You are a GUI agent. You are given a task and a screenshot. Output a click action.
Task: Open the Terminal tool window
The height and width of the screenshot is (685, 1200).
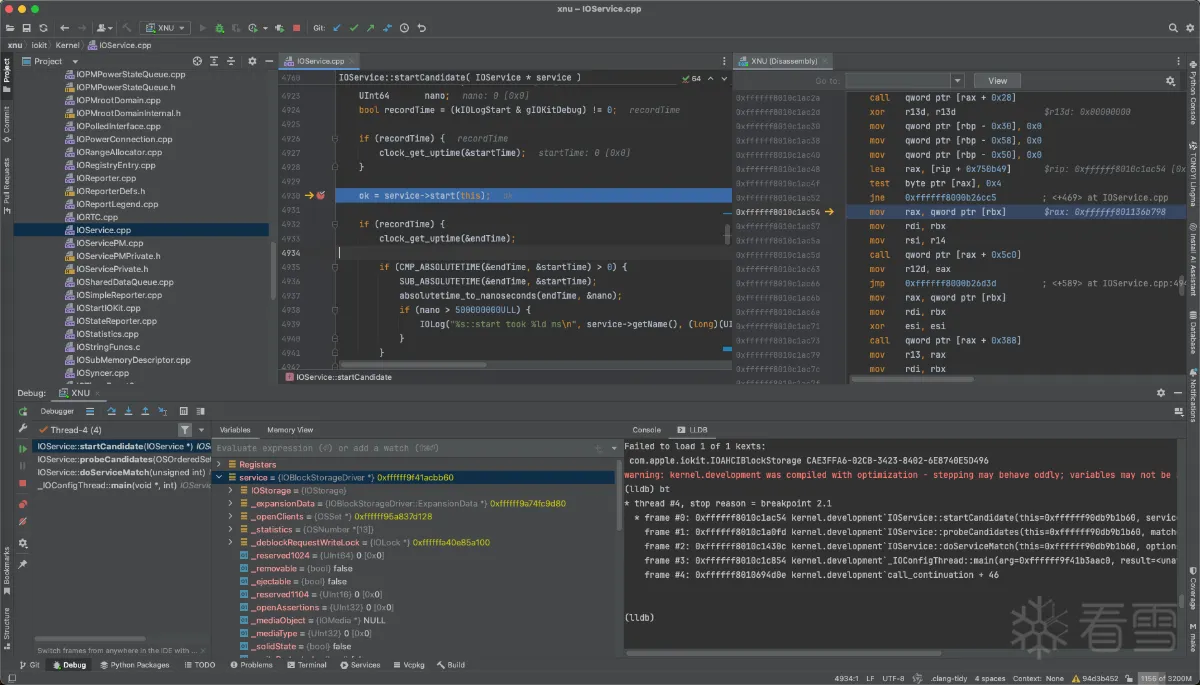[x=306, y=665]
